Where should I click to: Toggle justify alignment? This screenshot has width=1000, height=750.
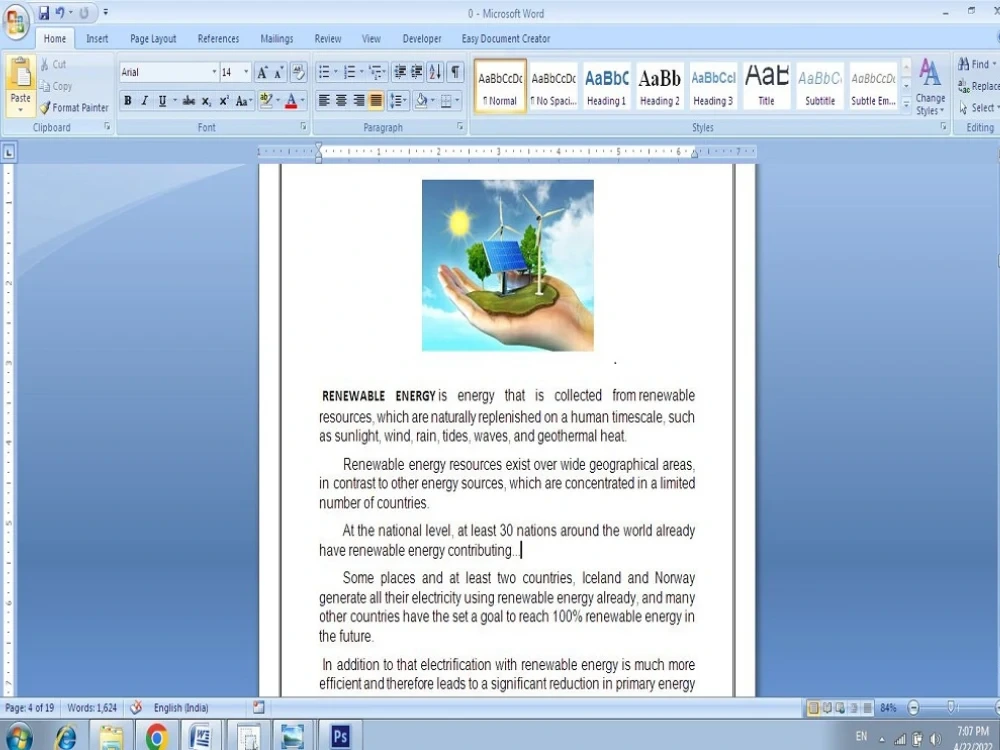[x=376, y=101]
